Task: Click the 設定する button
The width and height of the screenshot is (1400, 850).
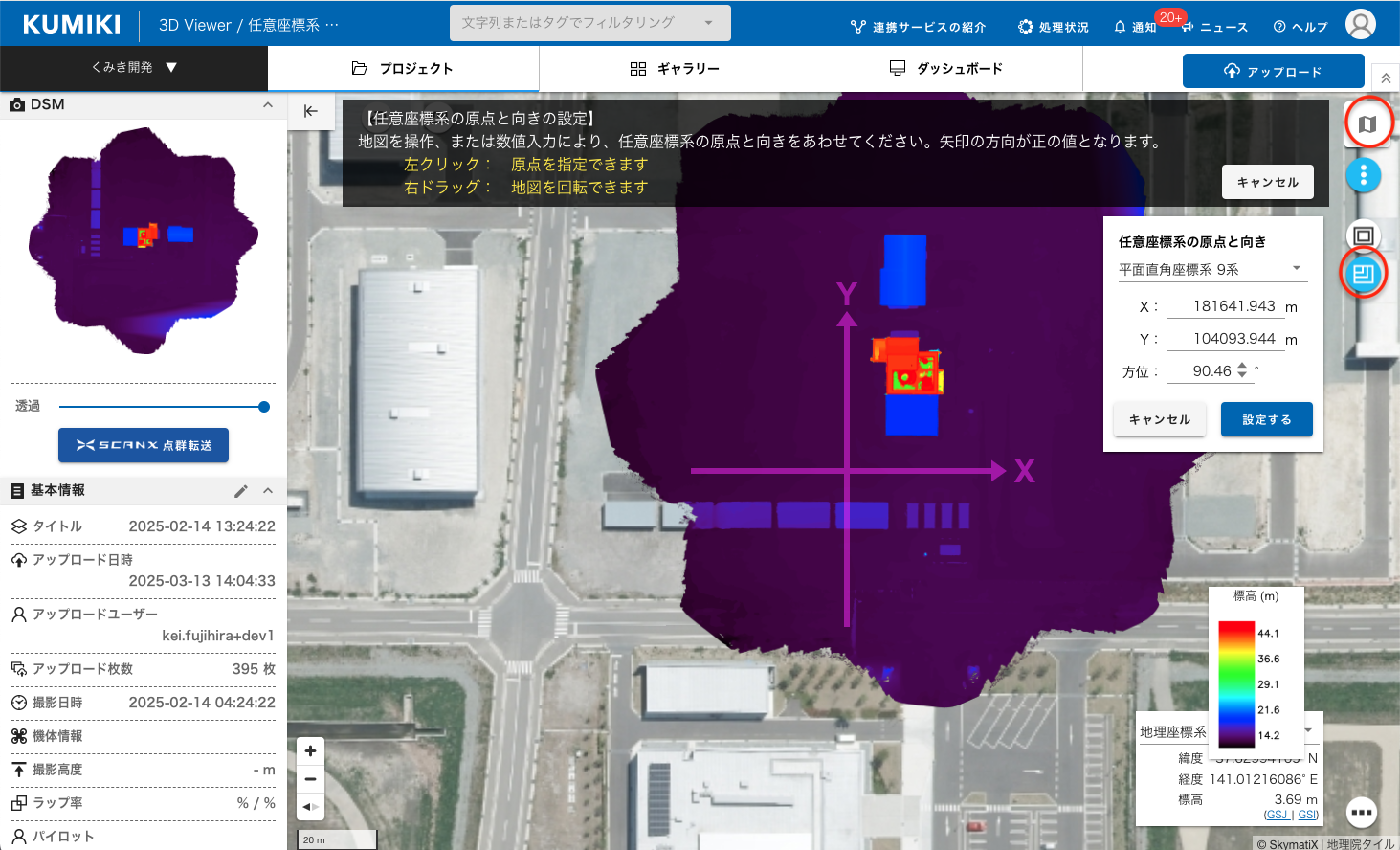Action: pos(1266,419)
